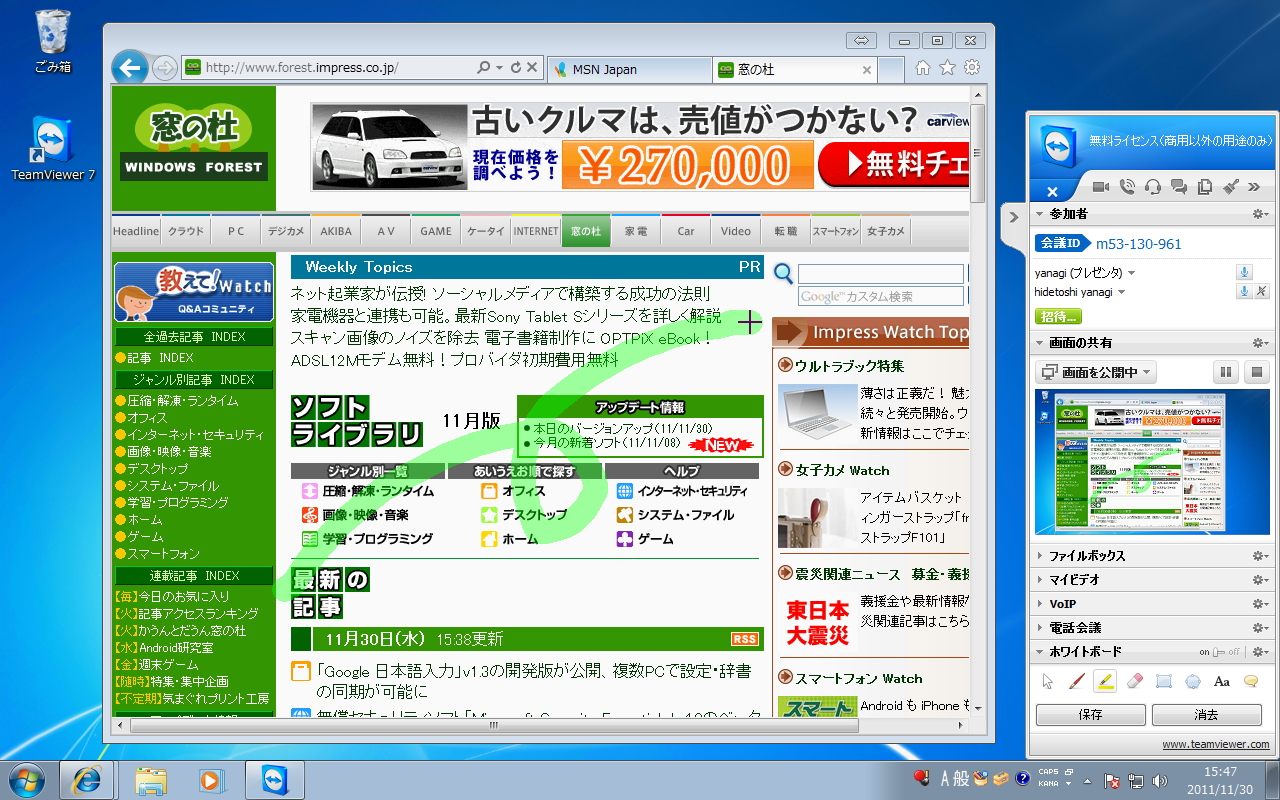The height and width of the screenshot is (800, 1280).
Task: Open the ケータイ site navigation tab
Action: point(486,231)
